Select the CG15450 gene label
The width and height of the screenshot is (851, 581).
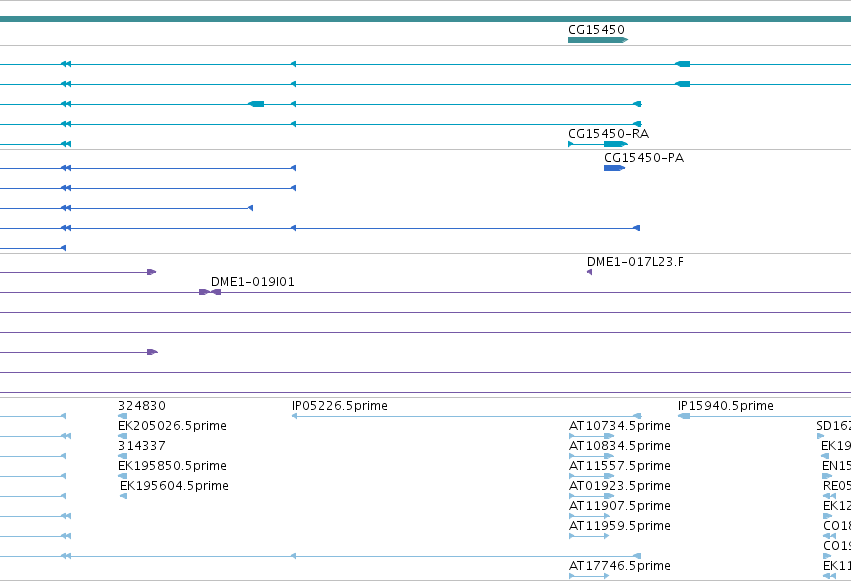tap(596, 30)
